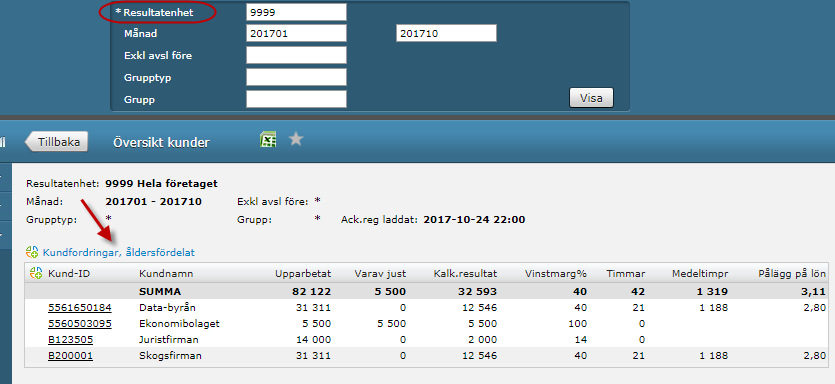Go back with Tillbaka button
Viewport: 835px width, 384px height.
pyautogui.click(x=56, y=142)
